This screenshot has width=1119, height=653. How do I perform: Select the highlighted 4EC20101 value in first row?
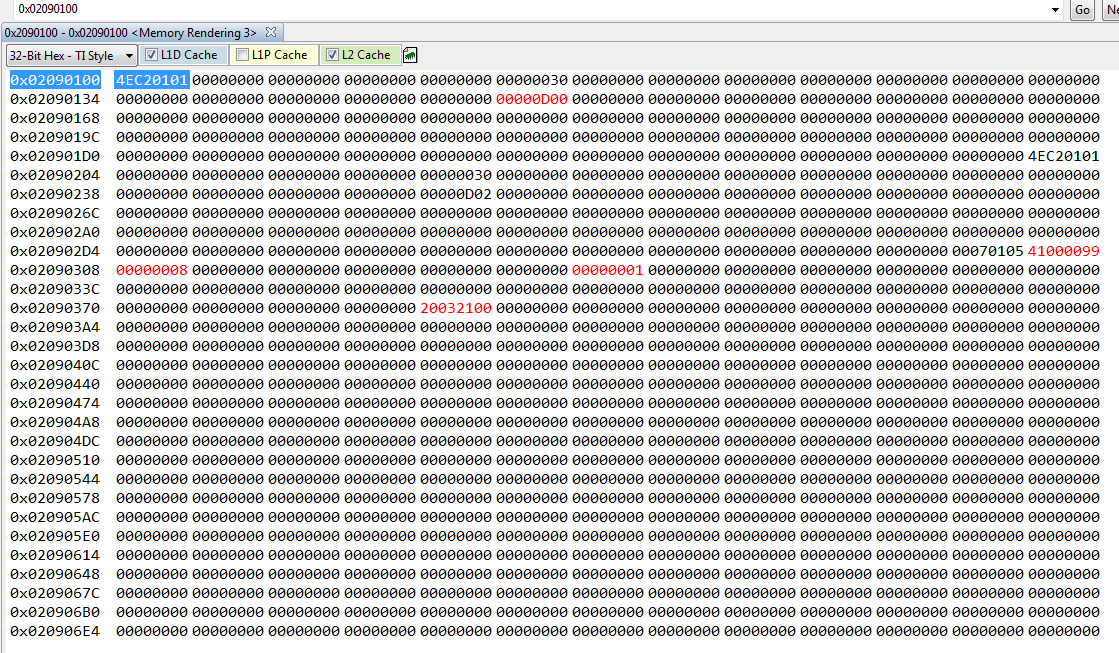click(152, 80)
